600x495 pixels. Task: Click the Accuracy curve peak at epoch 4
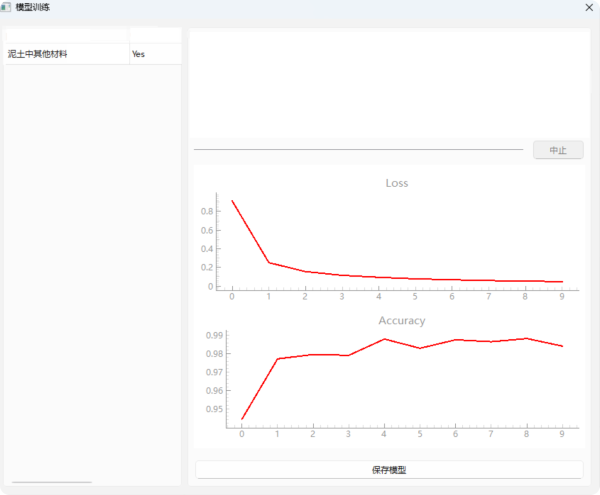point(385,339)
